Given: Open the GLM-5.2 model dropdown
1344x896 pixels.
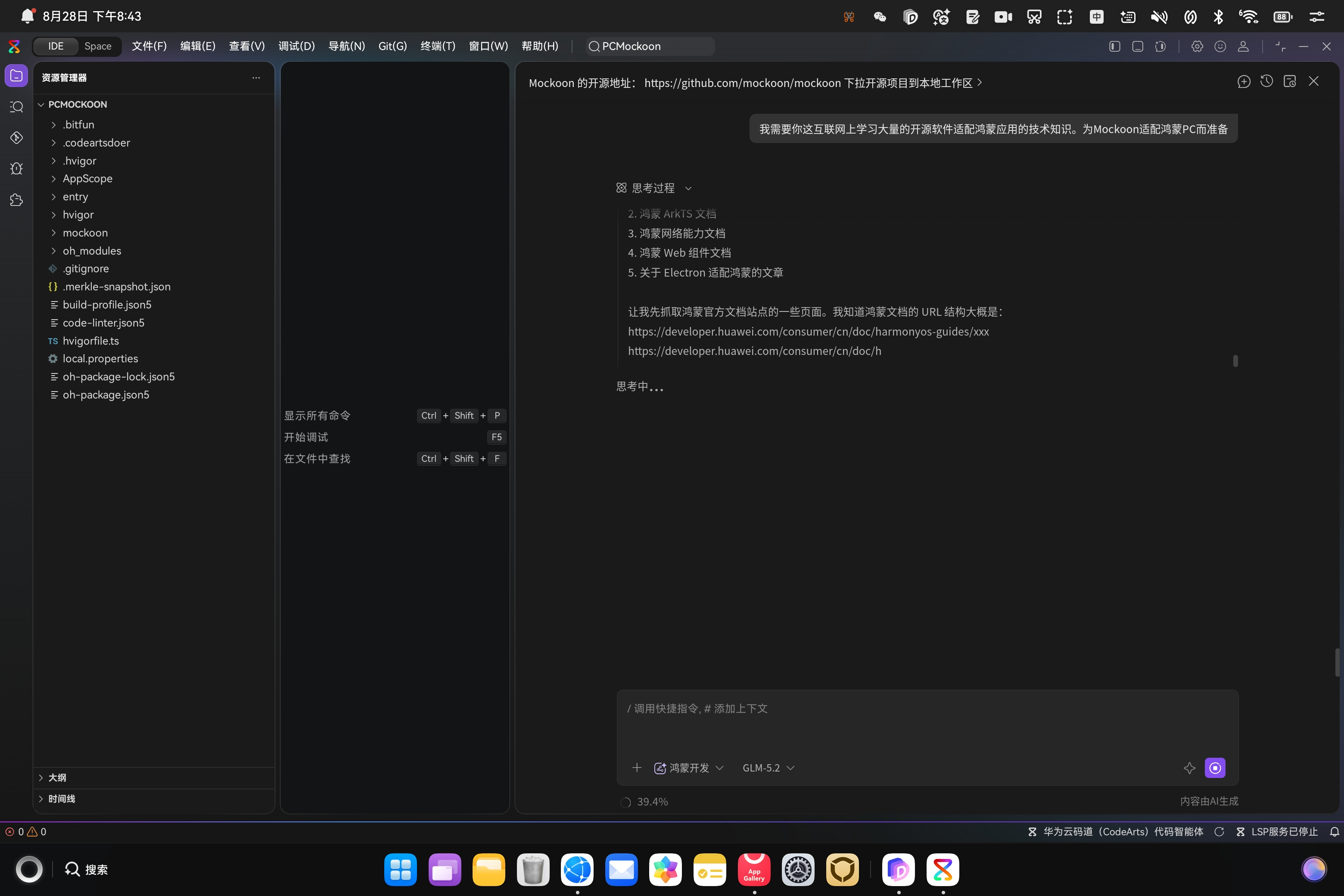Looking at the screenshot, I should point(768,768).
